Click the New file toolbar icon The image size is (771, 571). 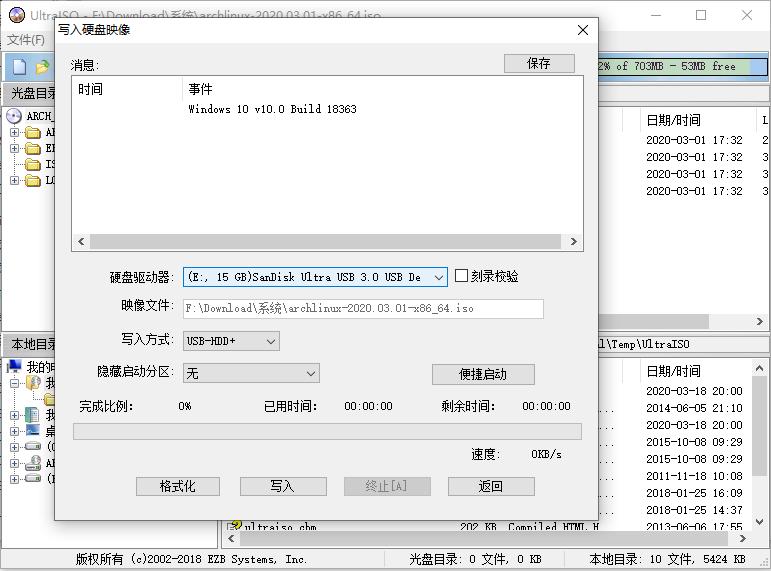(20, 67)
